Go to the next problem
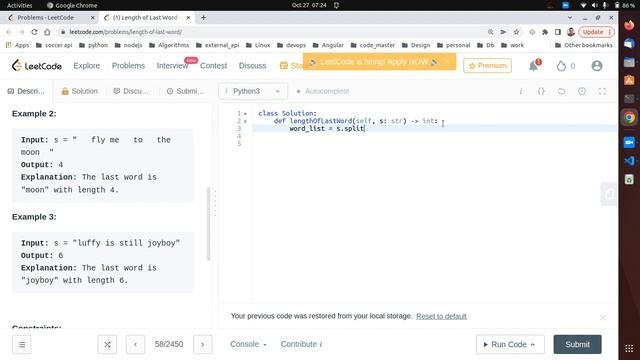This screenshot has width=640, height=360. (x=202, y=344)
